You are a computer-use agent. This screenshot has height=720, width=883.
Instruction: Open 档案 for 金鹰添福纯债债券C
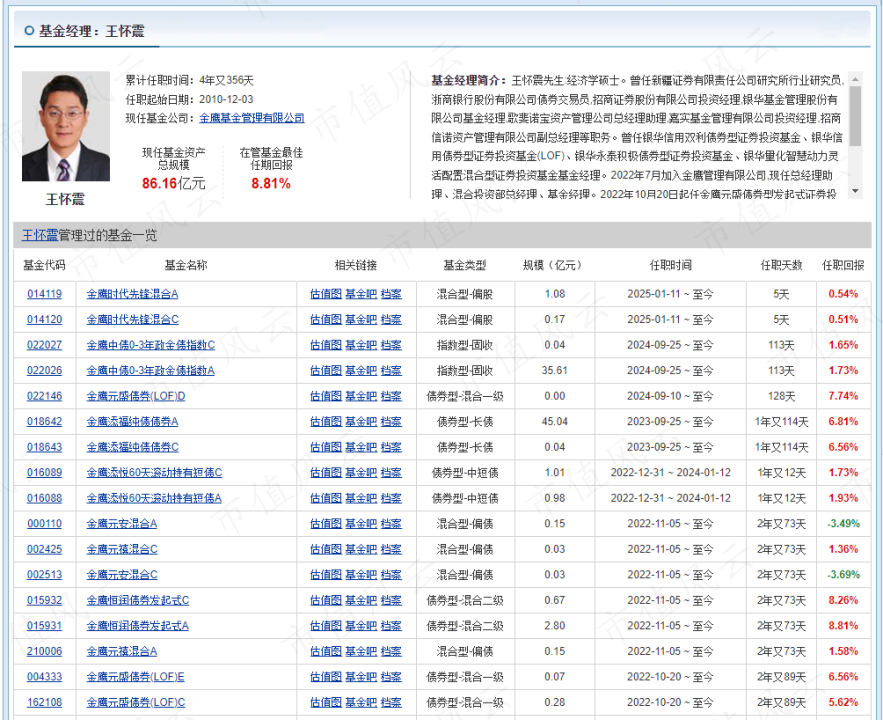[x=391, y=447]
